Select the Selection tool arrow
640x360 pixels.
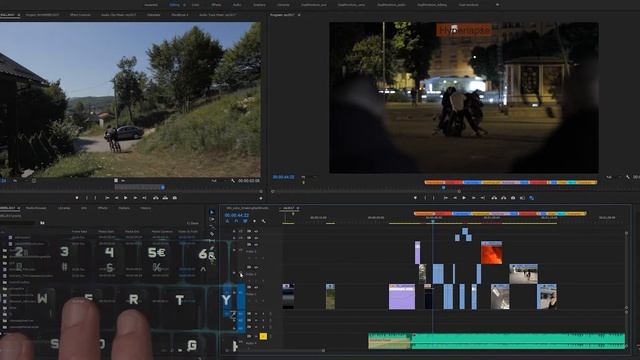[x=212, y=212]
